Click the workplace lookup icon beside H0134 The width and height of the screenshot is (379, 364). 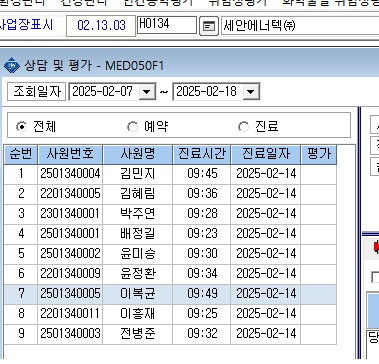click(x=209, y=26)
